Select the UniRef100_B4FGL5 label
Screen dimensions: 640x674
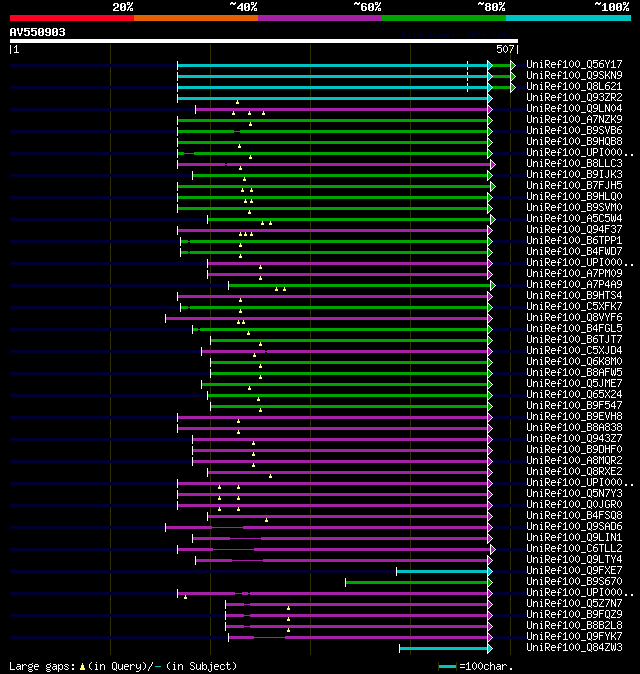[x=574, y=328]
